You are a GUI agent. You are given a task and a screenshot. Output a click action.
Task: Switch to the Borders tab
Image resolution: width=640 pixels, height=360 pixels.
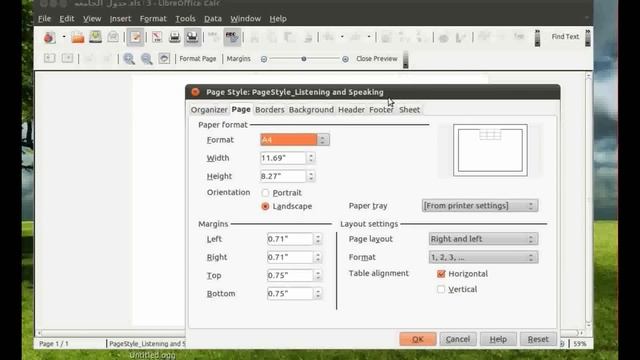click(x=269, y=110)
